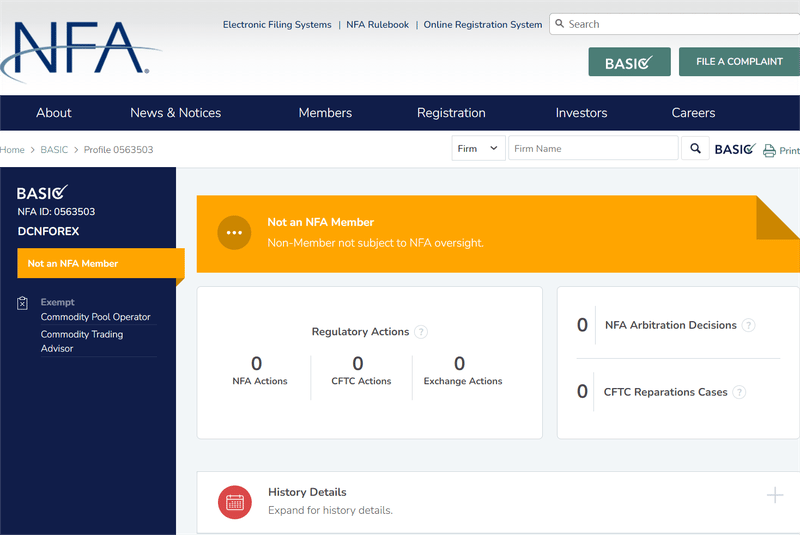Click the firm search magnifier button
Image resolution: width=800 pixels, height=535 pixels.
point(695,148)
